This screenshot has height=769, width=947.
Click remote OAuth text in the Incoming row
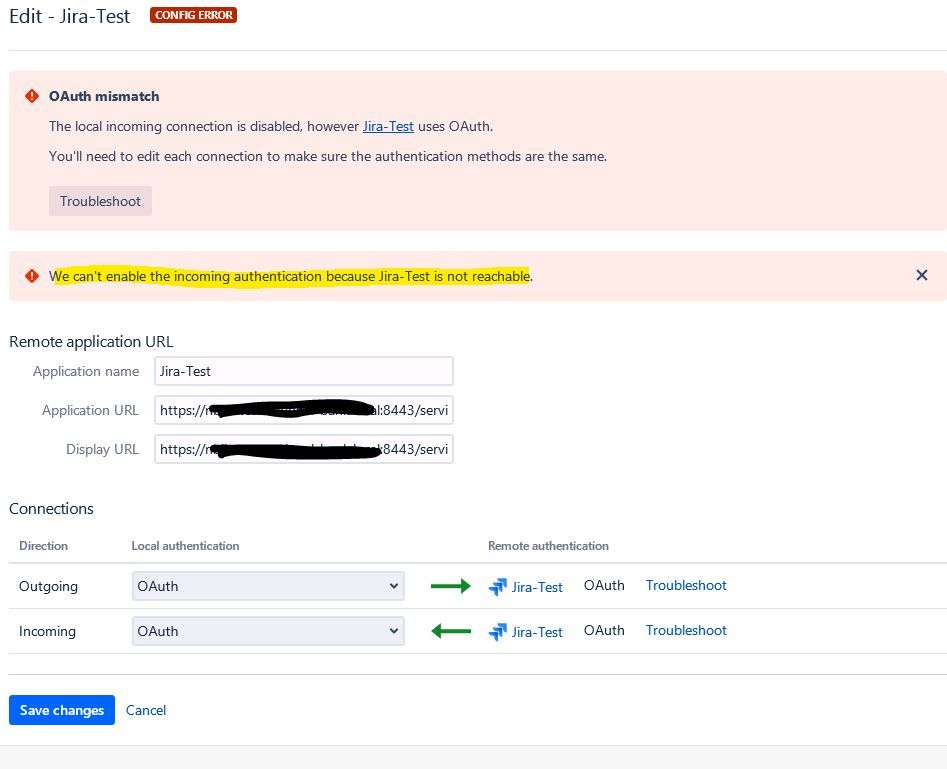[x=604, y=630]
